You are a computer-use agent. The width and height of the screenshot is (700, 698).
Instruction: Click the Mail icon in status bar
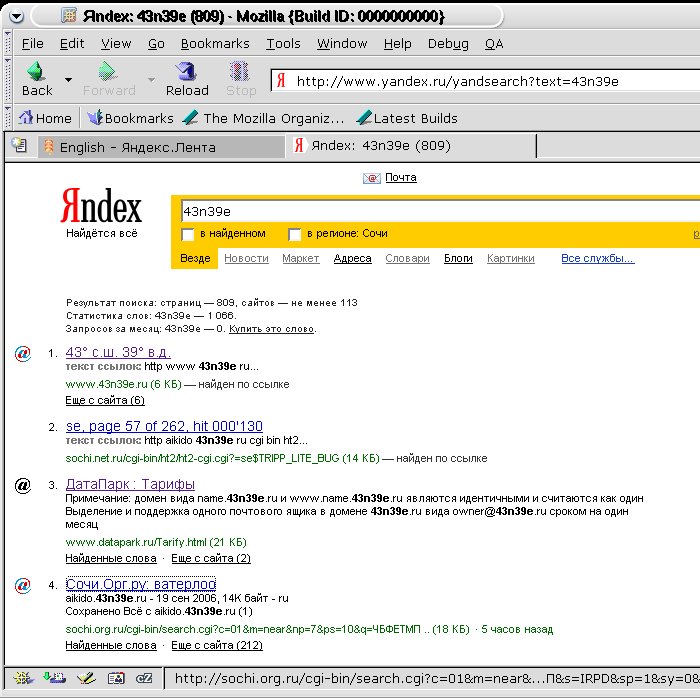click(x=54, y=678)
